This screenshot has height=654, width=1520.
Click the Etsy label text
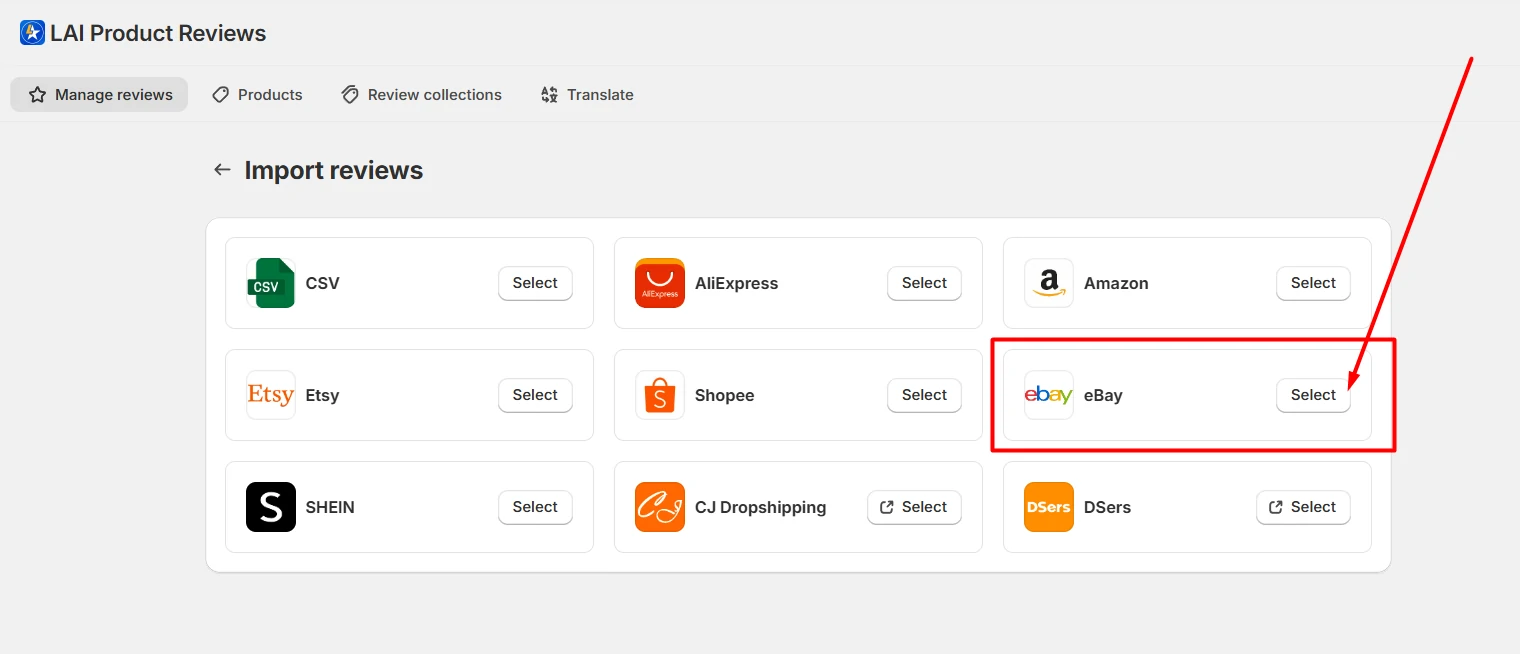323,395
